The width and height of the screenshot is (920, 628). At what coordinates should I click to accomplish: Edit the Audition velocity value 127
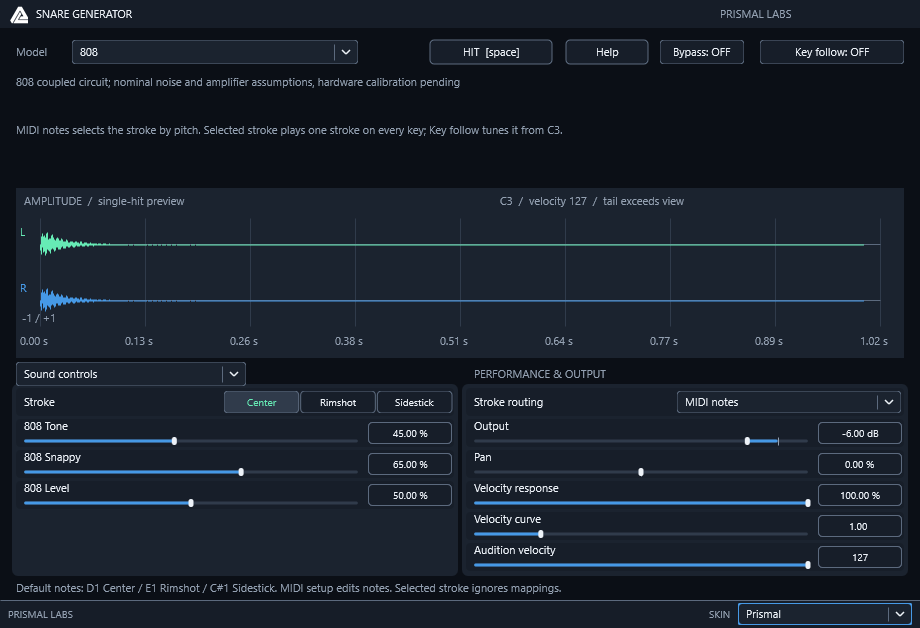pyautogui.click(x=860, y=558)
